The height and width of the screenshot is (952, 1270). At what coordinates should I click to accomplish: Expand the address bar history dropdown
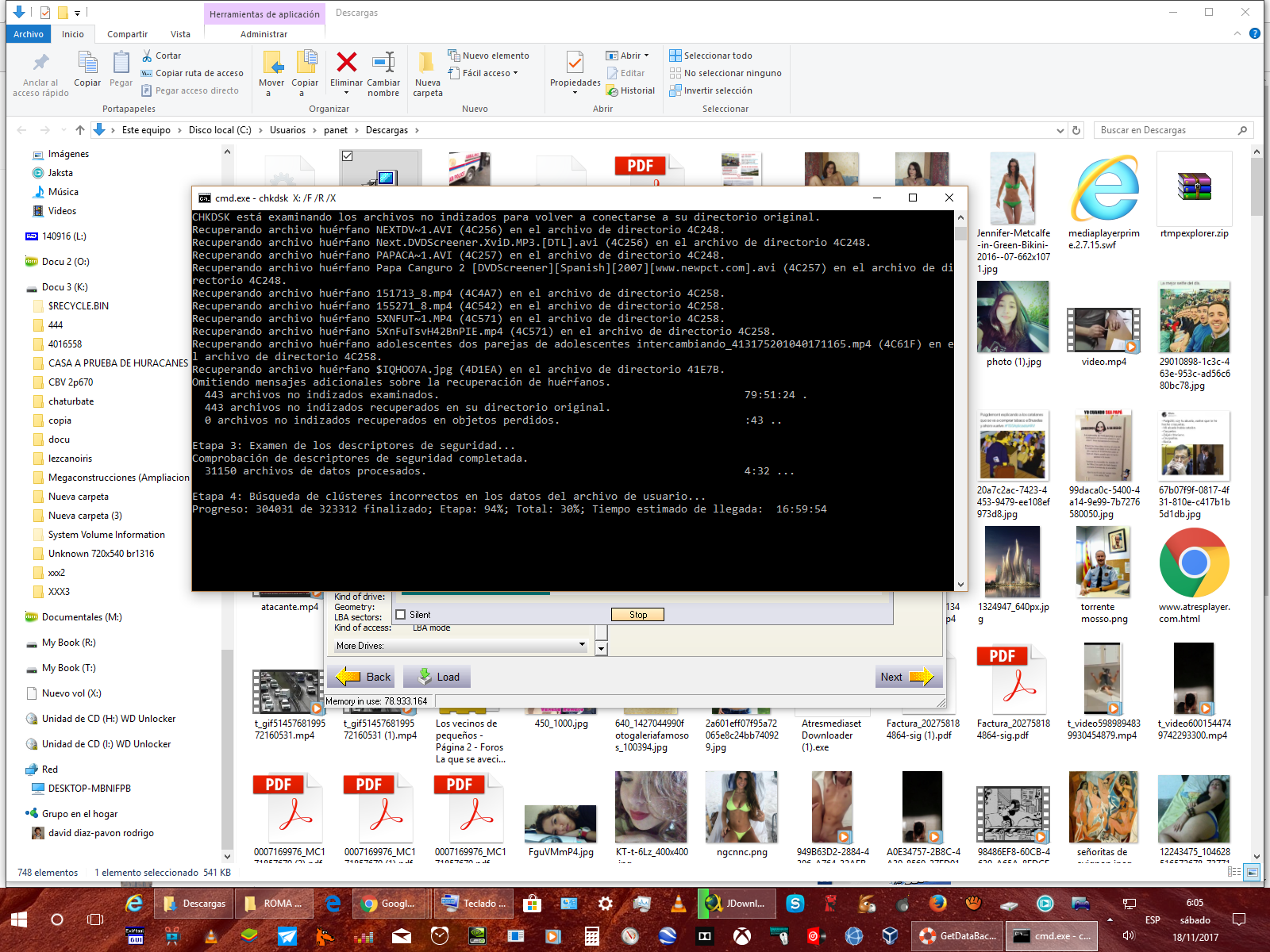(1060, 130)
